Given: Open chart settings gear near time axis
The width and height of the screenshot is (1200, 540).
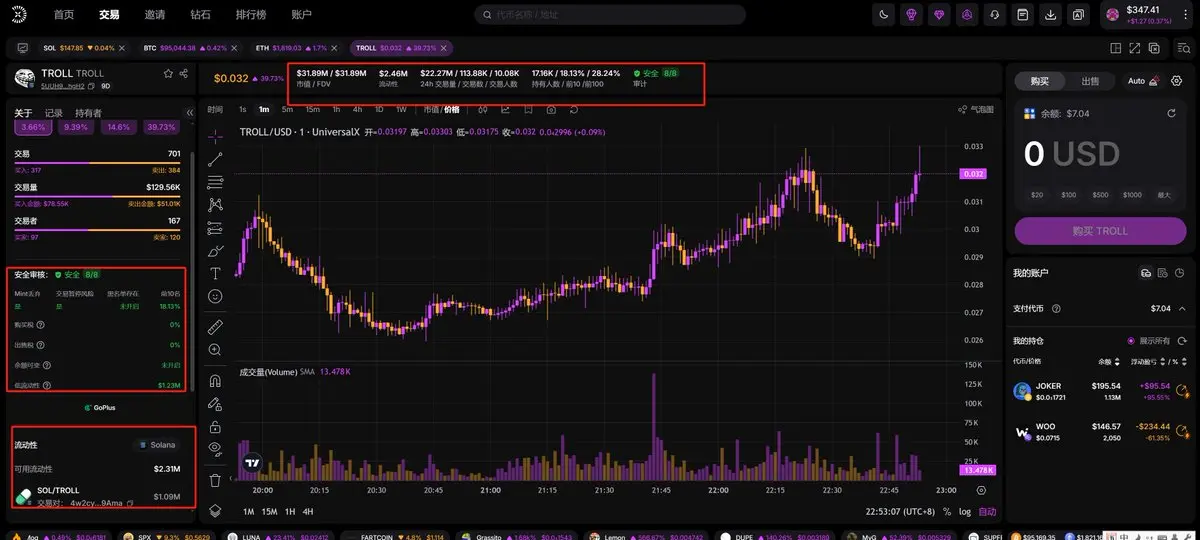Looking at the screenshot, I should pos(981,490).
